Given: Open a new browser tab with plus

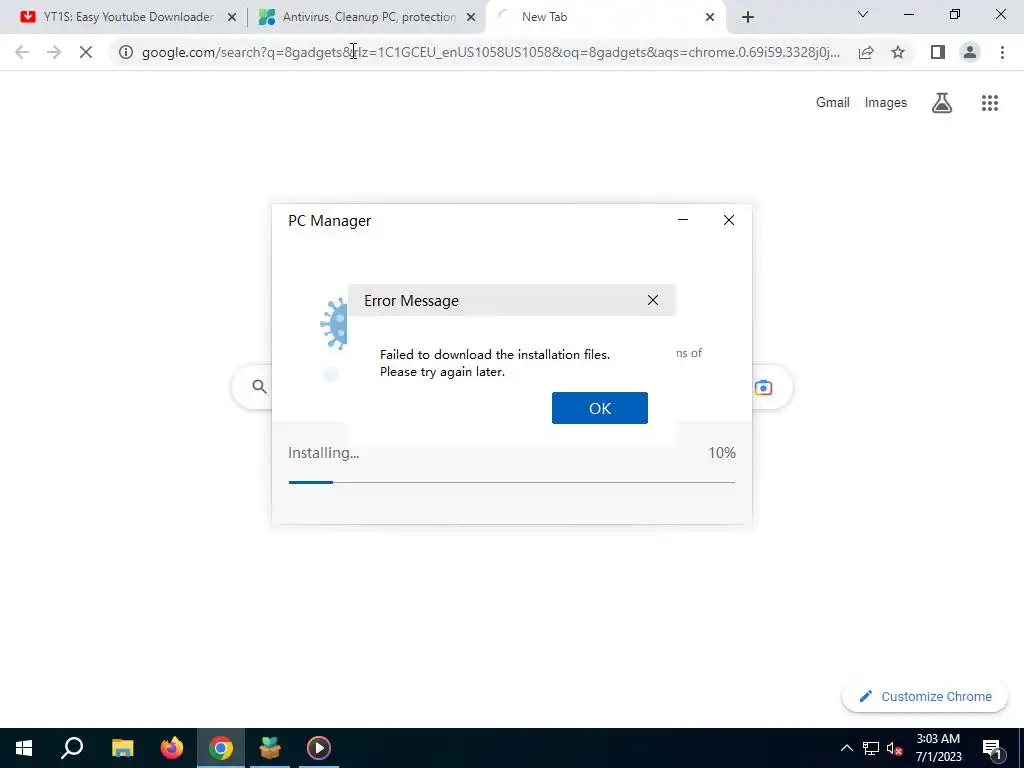Looking at the screenshot, I should click(x=748, y=17).
